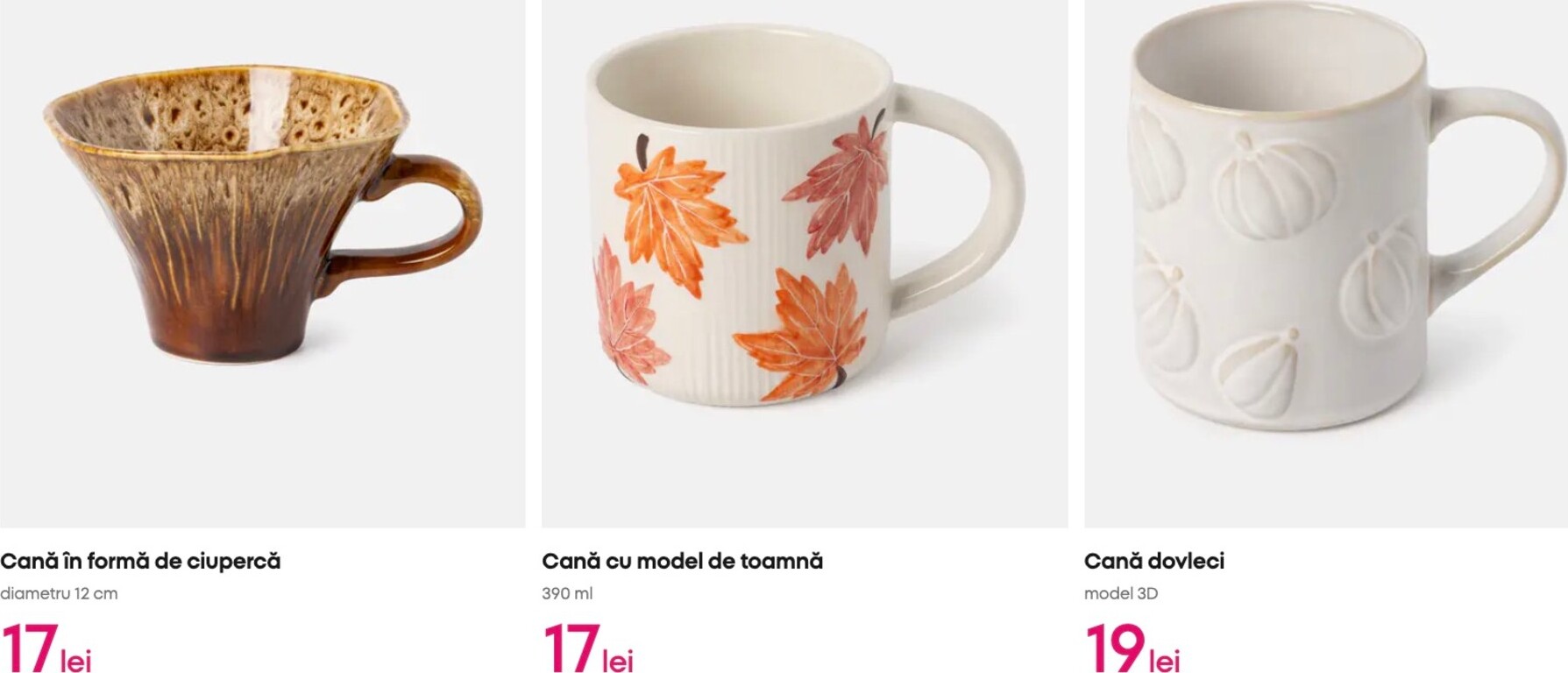Click the 17 lei price of mushroom mug

46,648
